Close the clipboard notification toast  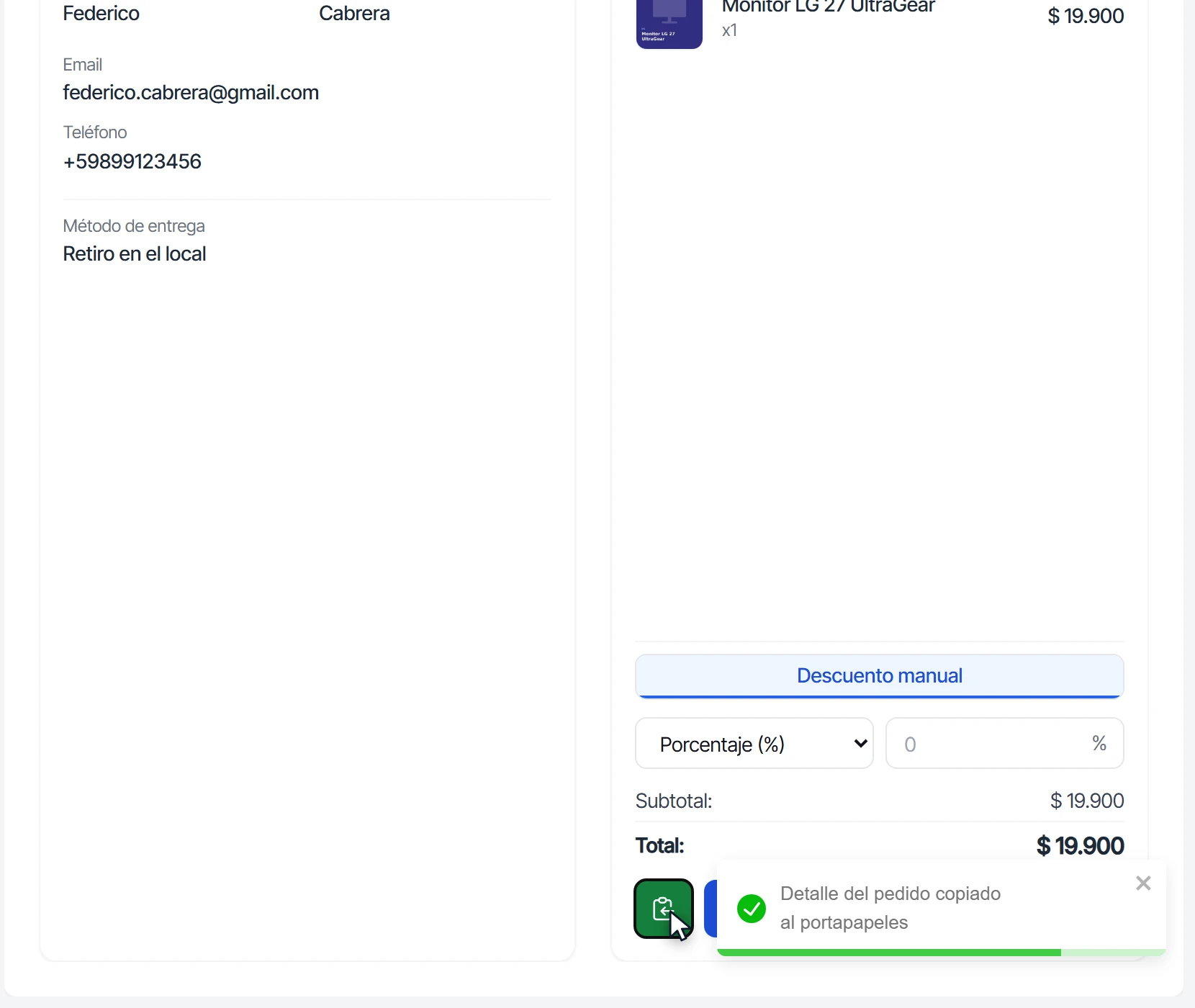1143,883
